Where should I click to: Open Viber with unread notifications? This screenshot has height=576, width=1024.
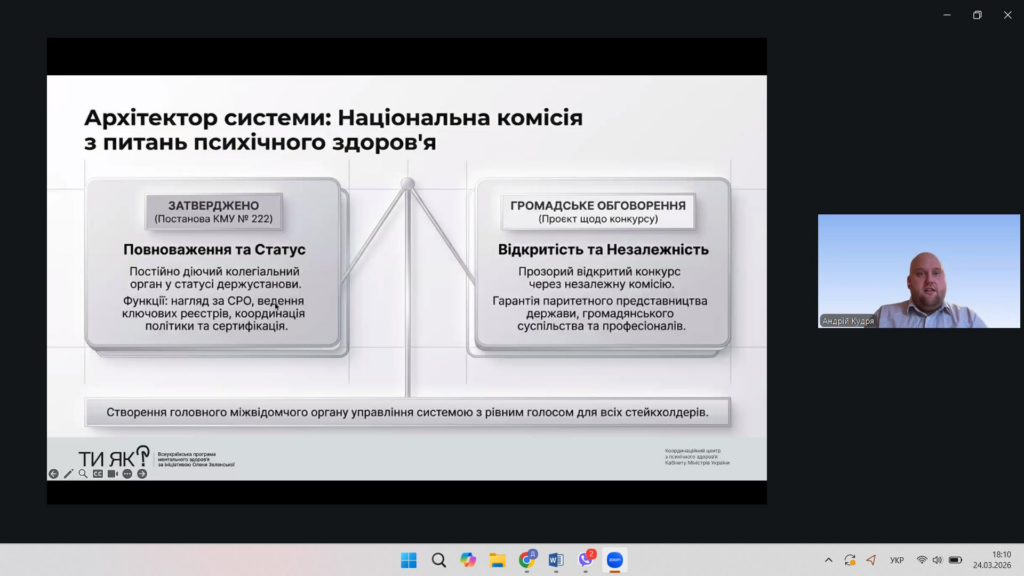coord(586,560)
